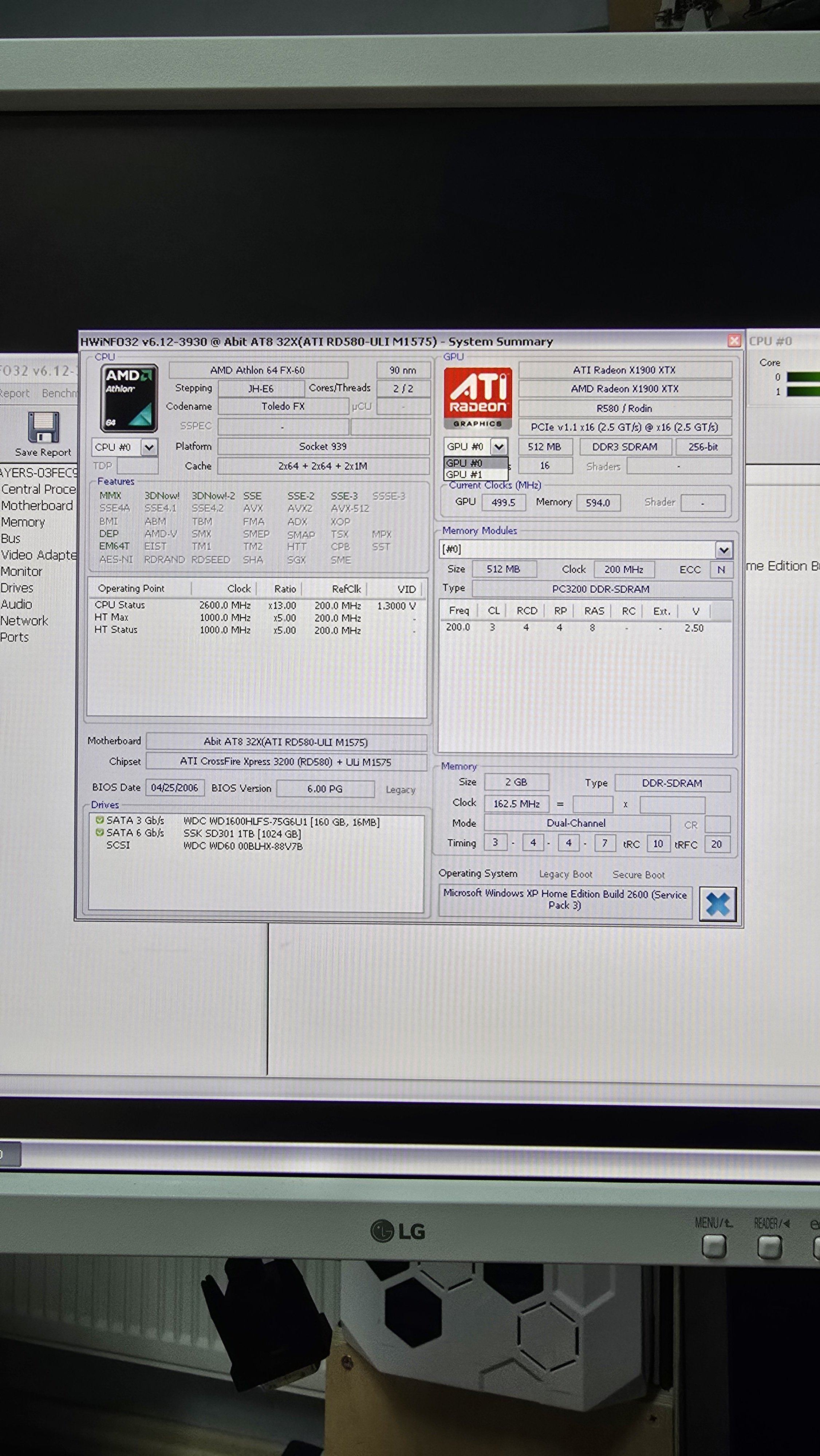The height and width of the screenshot is (1456, 820).
Task: Select Motherboard in the sidebar tree
Action: [37, 506]
